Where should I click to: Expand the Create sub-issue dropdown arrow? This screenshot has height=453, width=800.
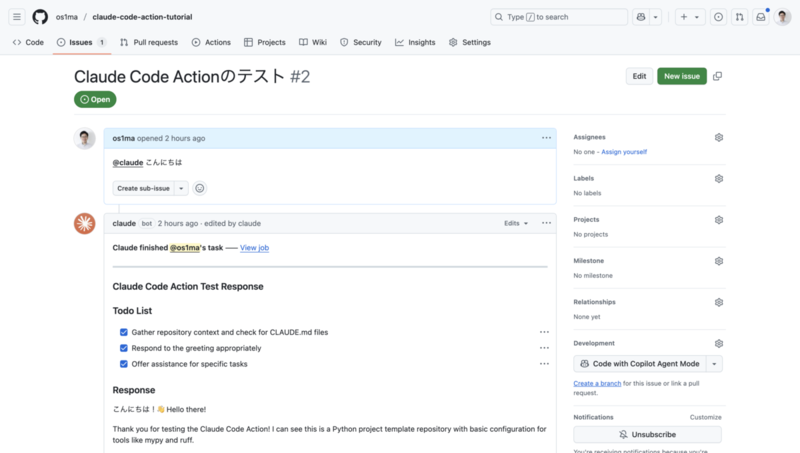pos(181,188)
